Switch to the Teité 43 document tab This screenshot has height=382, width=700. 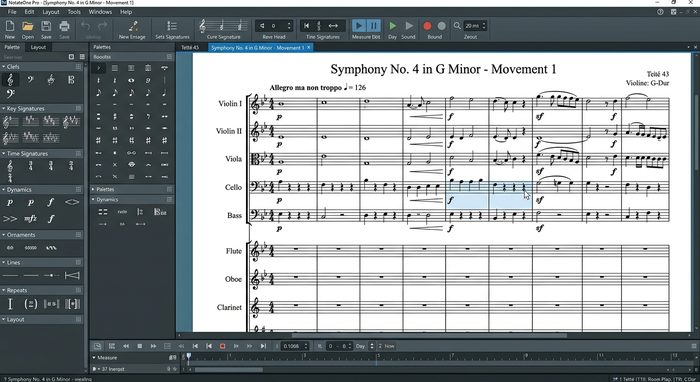[190, 47]
